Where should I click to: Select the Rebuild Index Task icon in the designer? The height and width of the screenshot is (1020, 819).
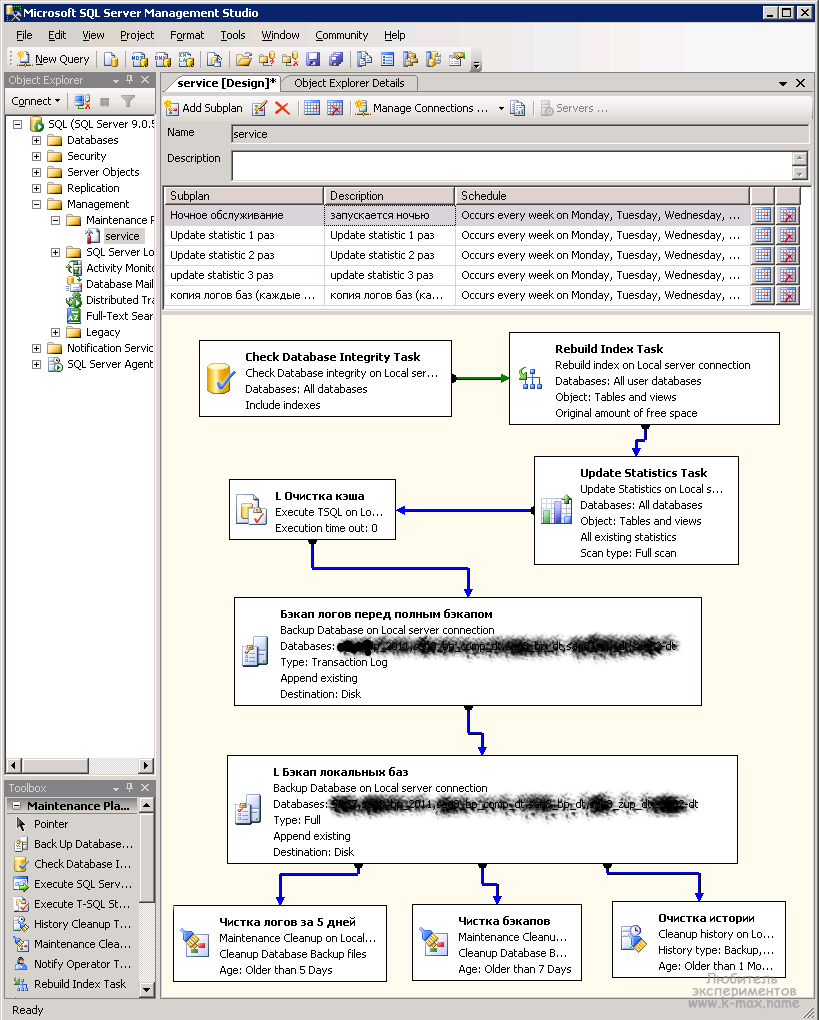tap(529, 377)
